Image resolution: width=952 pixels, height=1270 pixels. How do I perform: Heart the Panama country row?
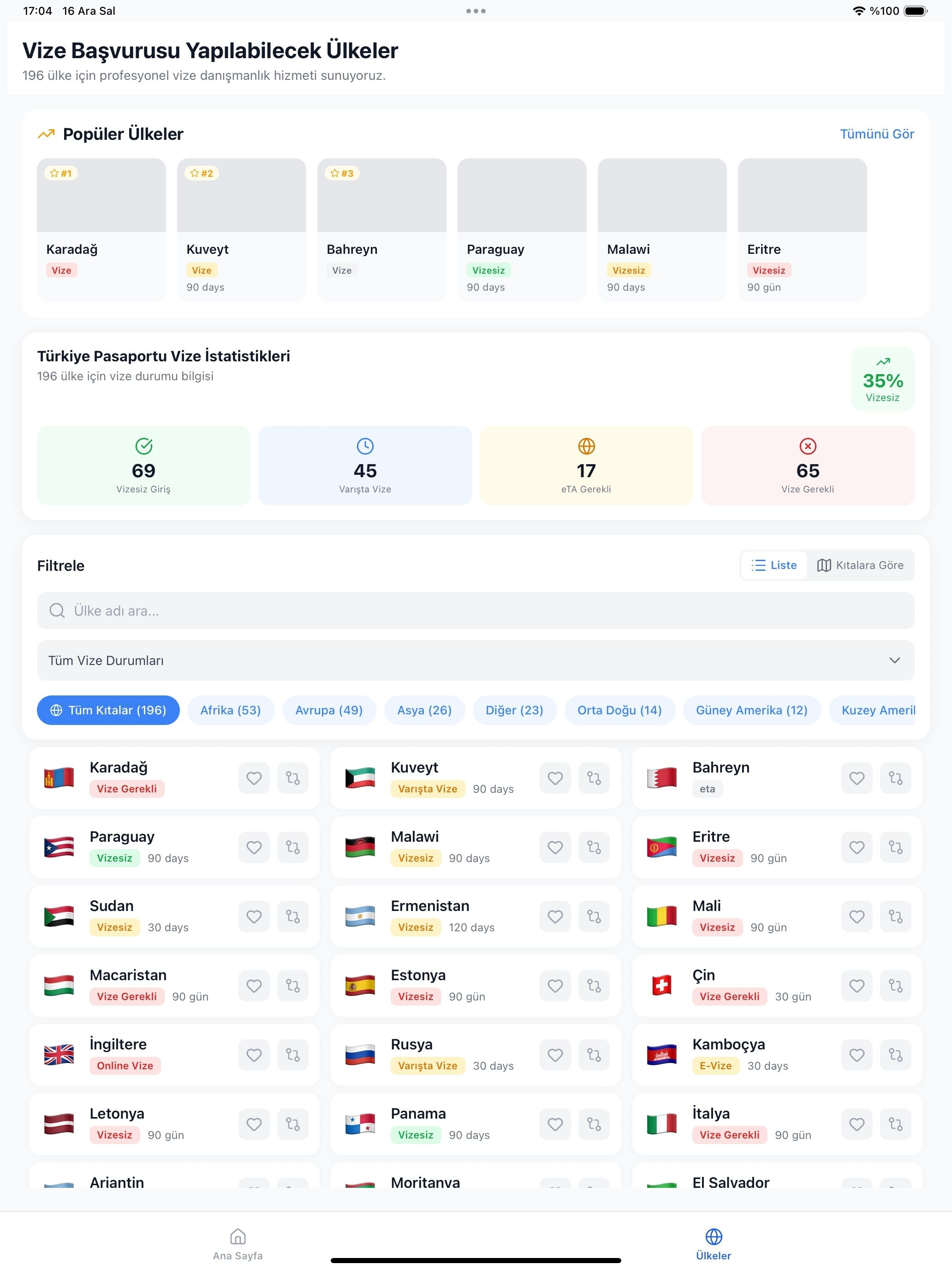tap(555, 1124)
